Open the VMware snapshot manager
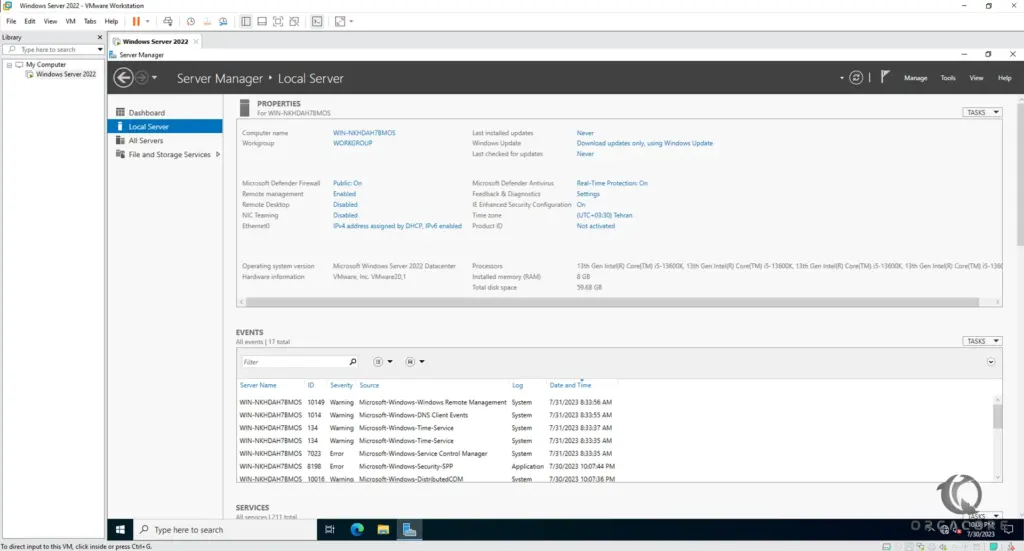Viewport: 1024px width, 551px height. [223, 22]
